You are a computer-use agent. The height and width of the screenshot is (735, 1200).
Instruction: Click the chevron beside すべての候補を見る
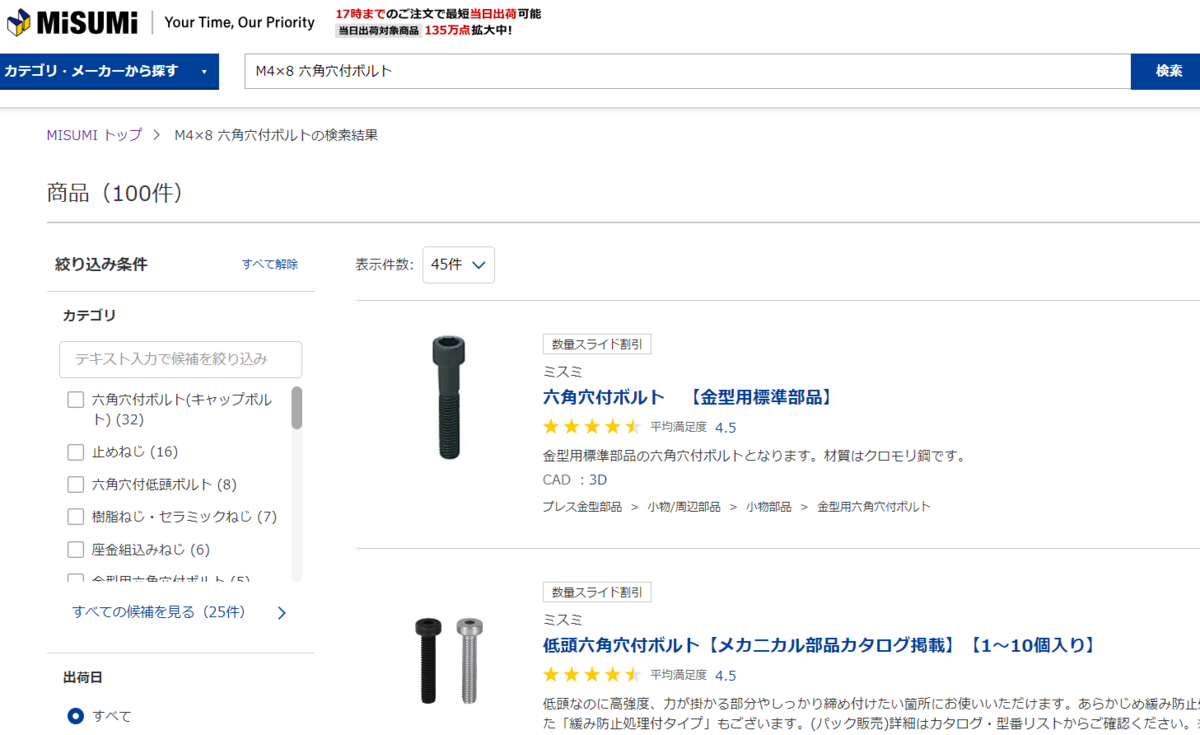[281, 613]
